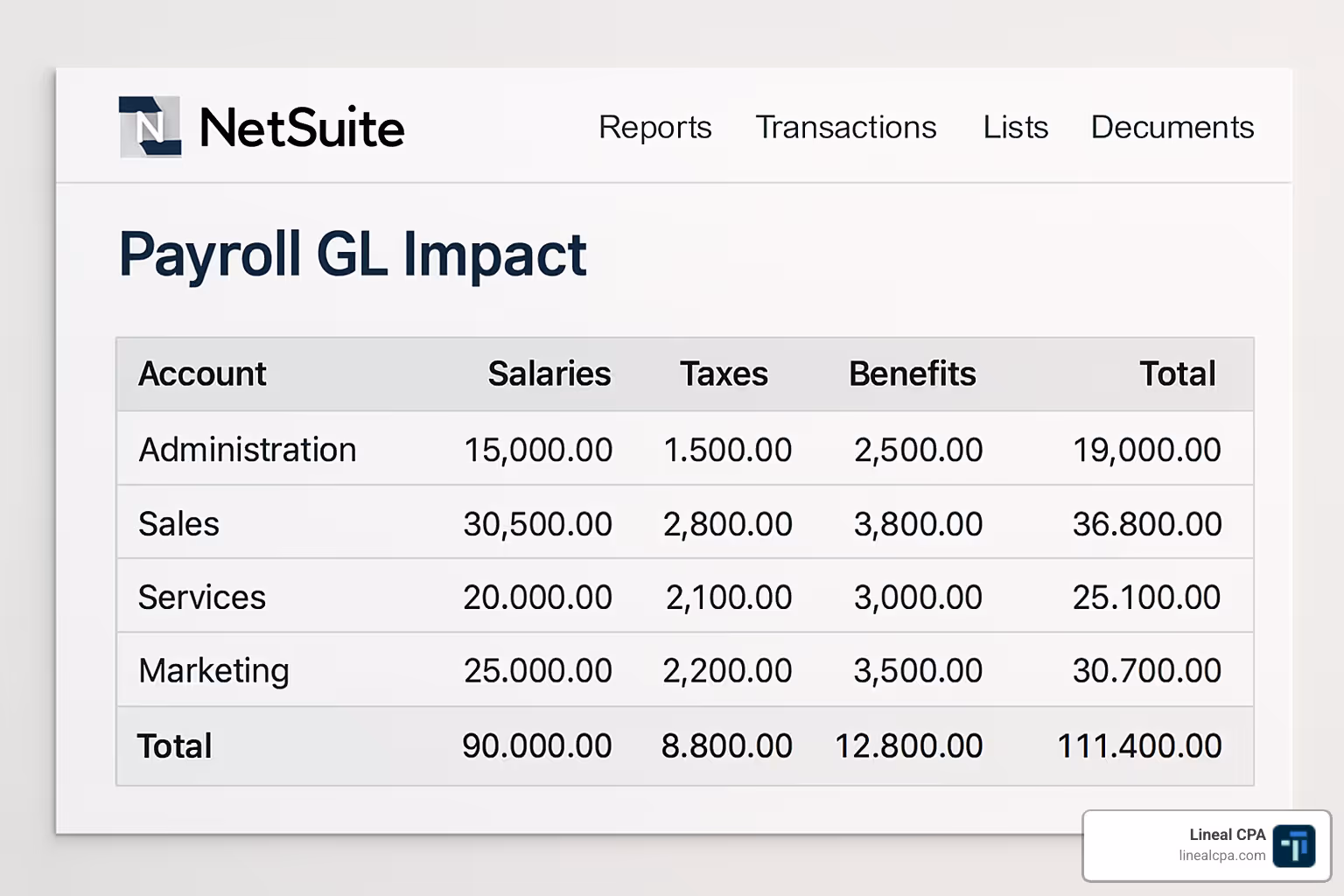Click the Account column header
The width and height of the screenshot is (1344, 896).
click(x=202, y=374)
